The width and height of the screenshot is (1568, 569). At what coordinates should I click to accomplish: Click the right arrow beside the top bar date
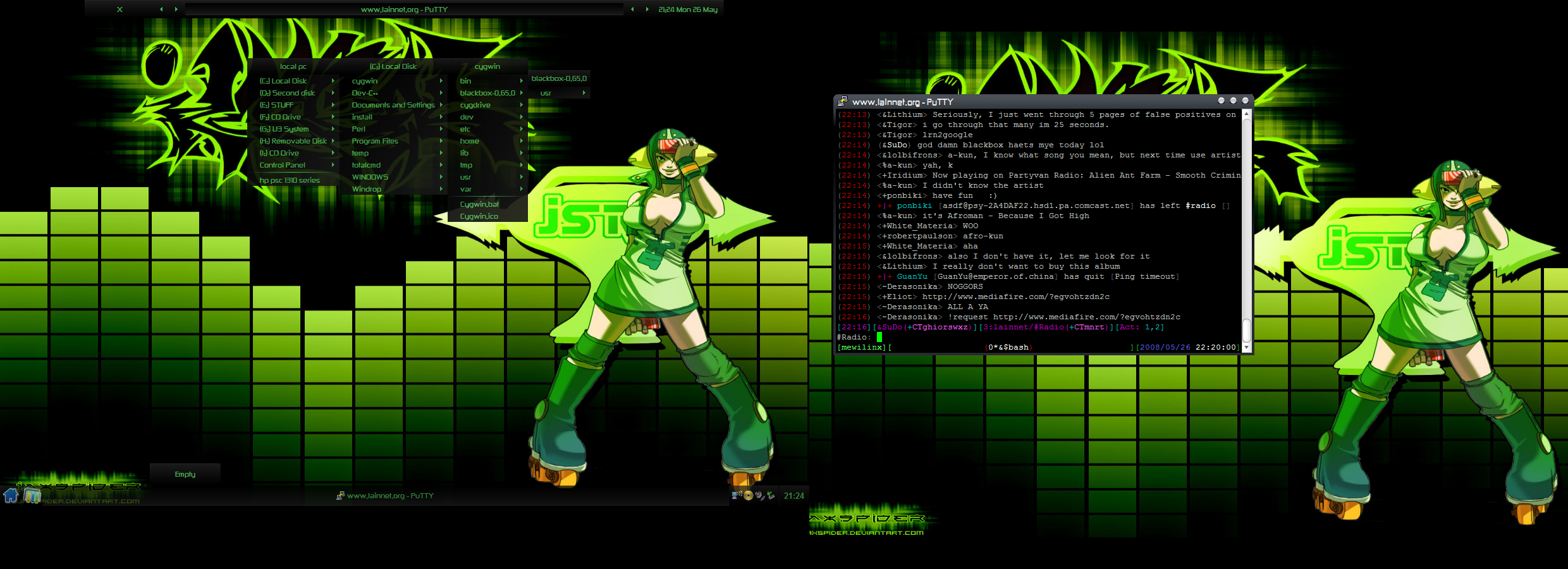[647, 9]
